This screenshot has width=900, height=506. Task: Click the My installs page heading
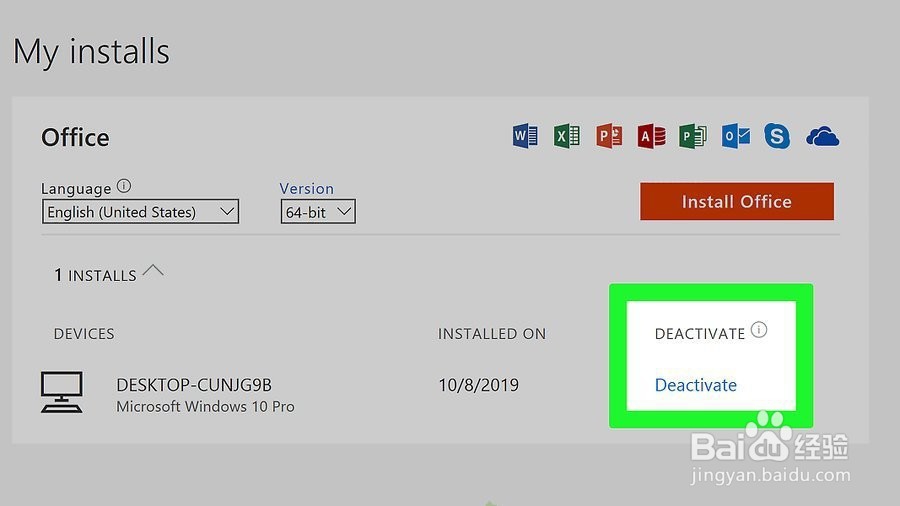[91, 52]
